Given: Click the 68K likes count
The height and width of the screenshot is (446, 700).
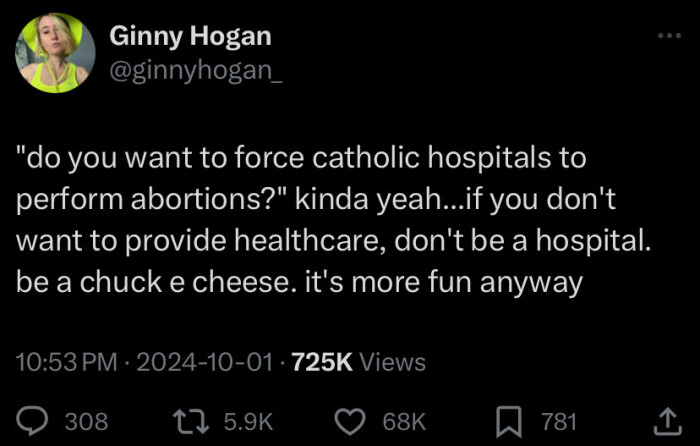Looking at the screenshot, I should coord(404,422).
